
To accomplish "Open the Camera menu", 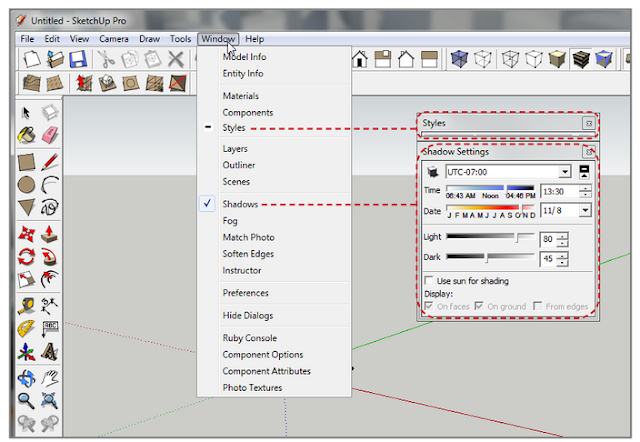I will point(113,39).
